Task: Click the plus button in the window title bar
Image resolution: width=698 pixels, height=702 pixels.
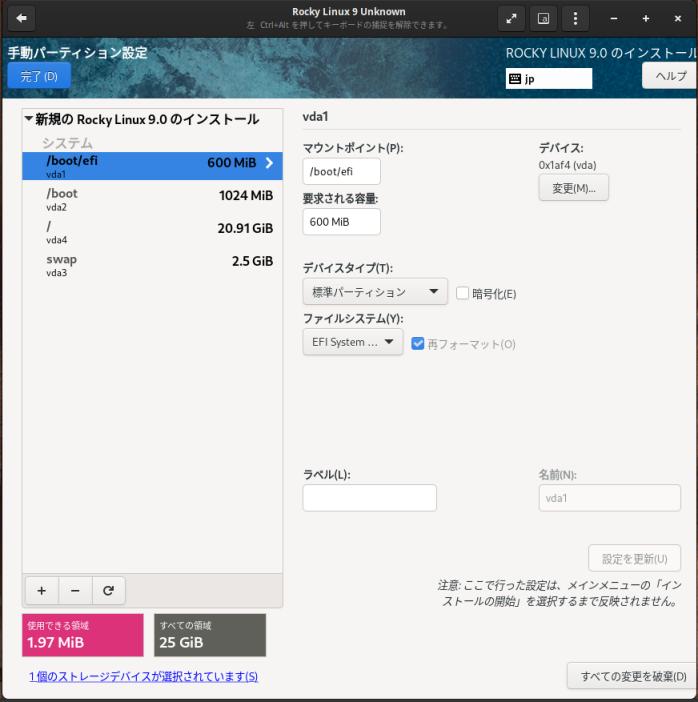Action: tap(646, 18)
